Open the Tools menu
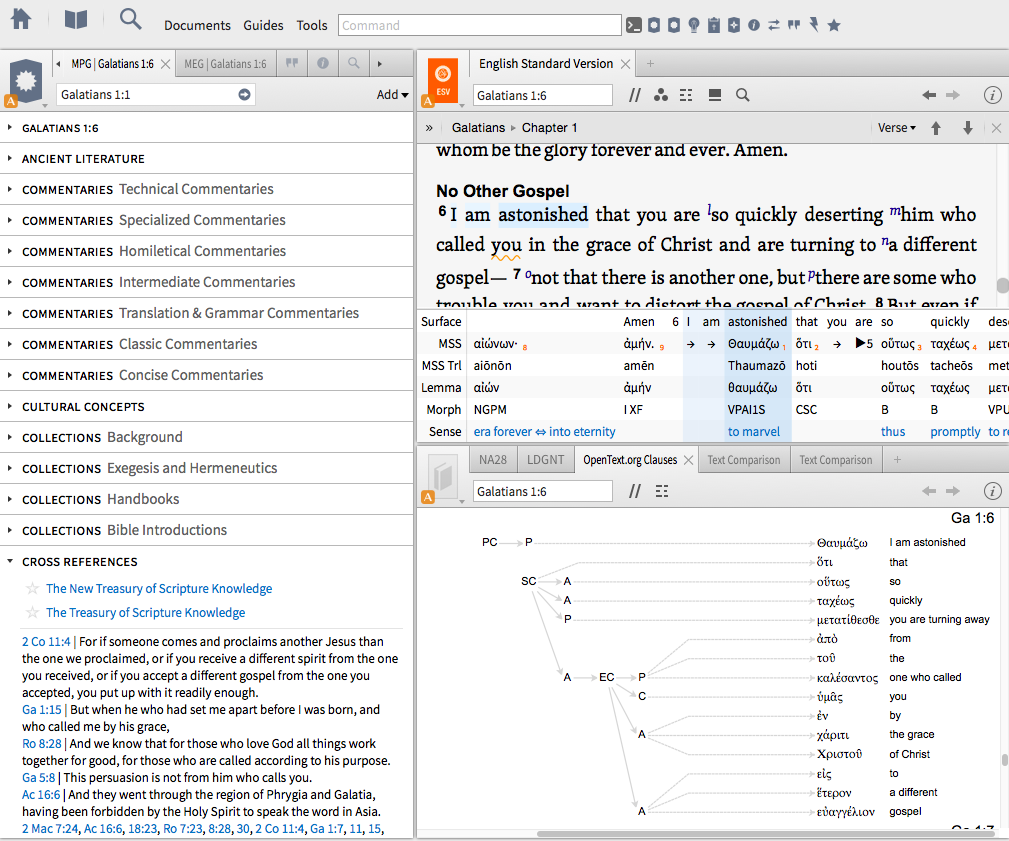The width and height of the screenshot is (1009, 841). pyautogui.click(x=311, y=25)
